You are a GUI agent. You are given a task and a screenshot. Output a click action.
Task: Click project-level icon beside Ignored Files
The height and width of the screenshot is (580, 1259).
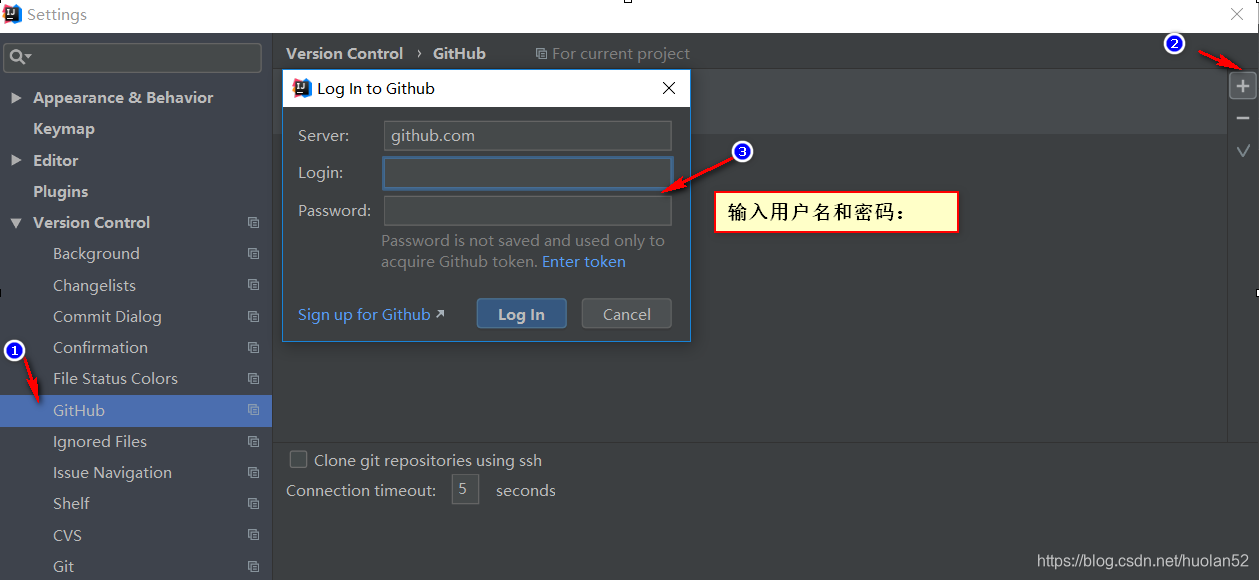253,442
